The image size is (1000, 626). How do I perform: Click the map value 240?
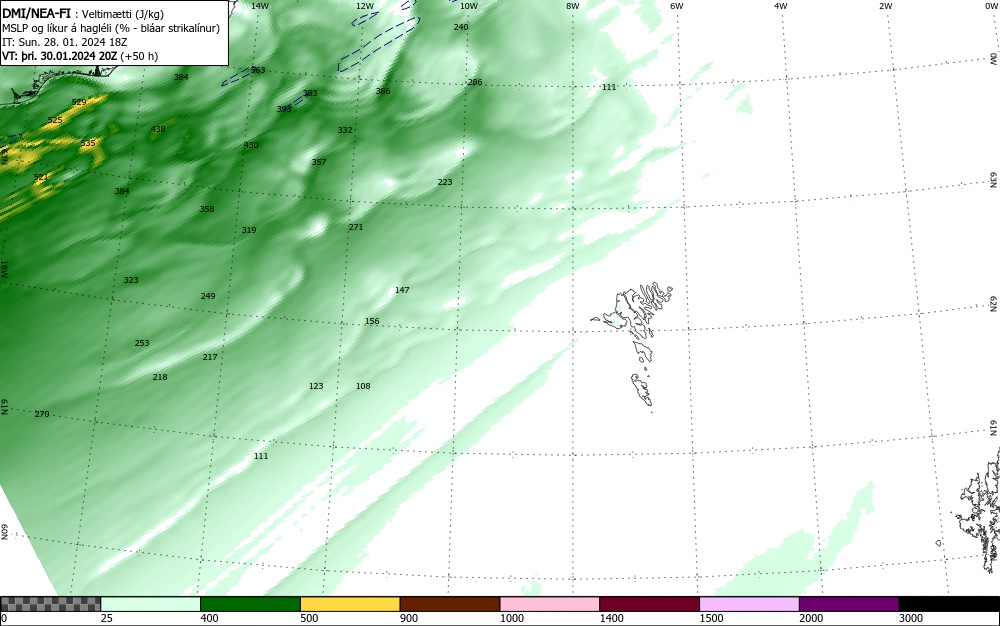click(x=461, y=27)
